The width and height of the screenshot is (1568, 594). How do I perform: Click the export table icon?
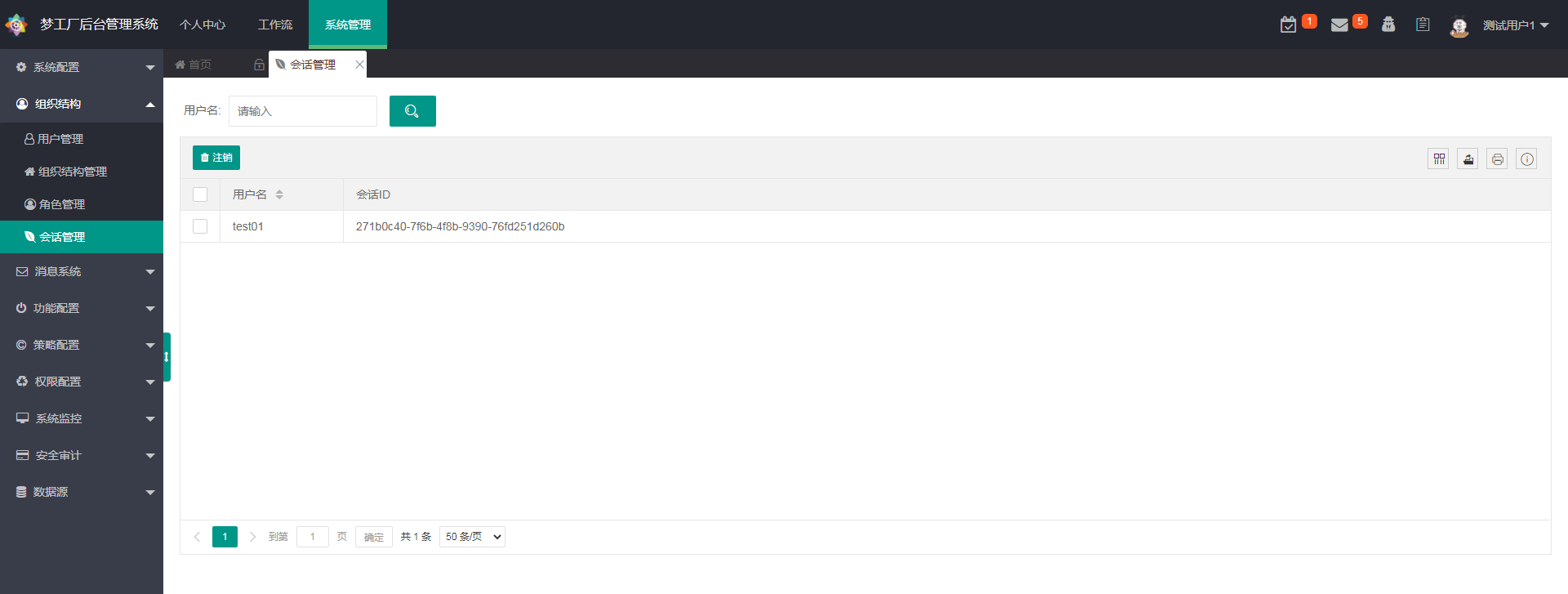click(1468, 159)
